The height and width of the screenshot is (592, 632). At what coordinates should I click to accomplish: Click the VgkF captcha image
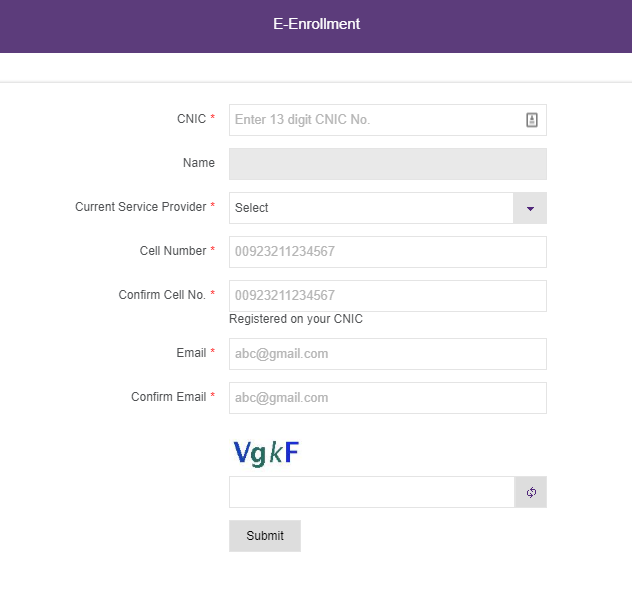[266, 453]
